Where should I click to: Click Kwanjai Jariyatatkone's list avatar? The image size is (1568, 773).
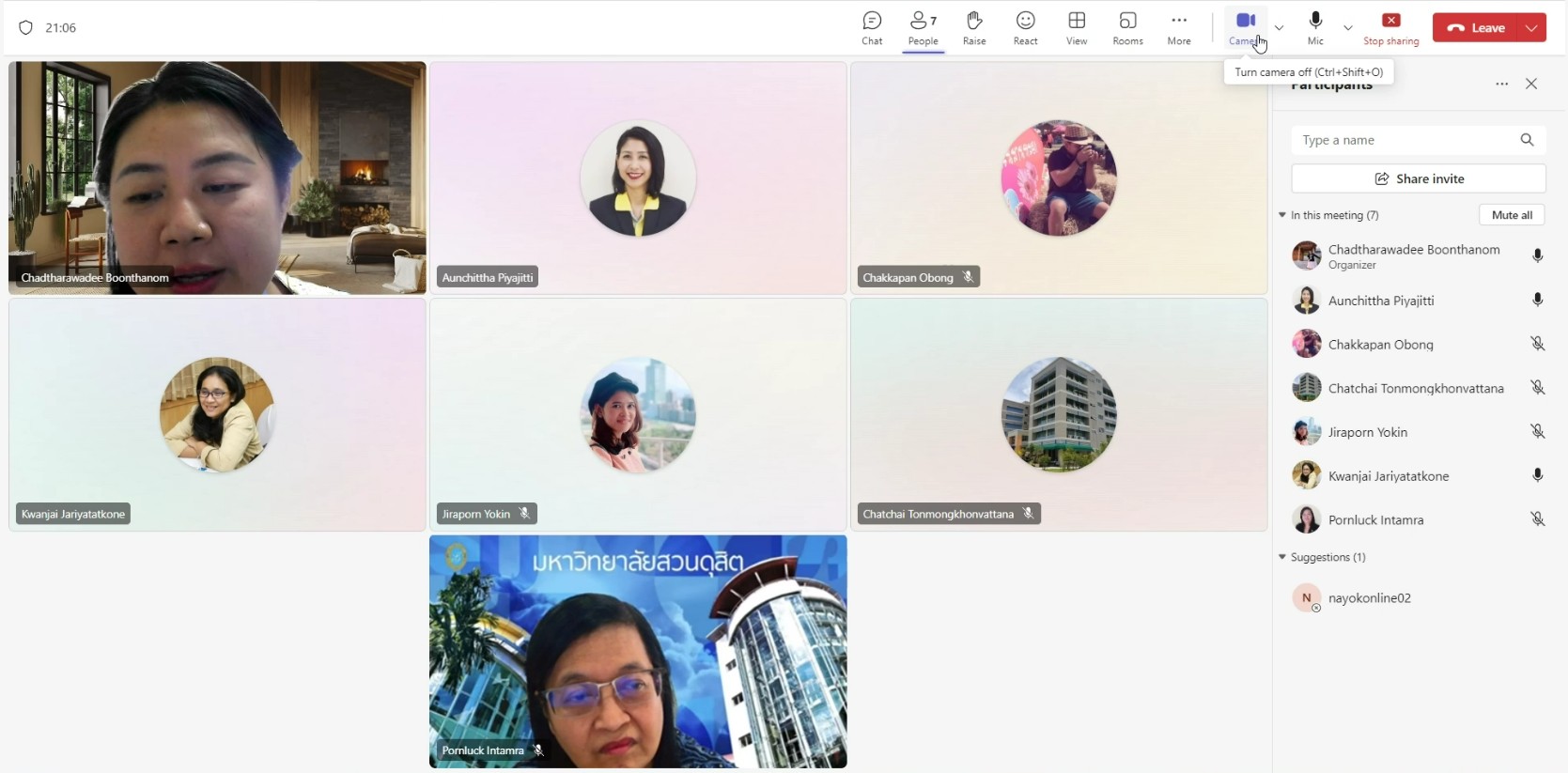pos(1306,475)
